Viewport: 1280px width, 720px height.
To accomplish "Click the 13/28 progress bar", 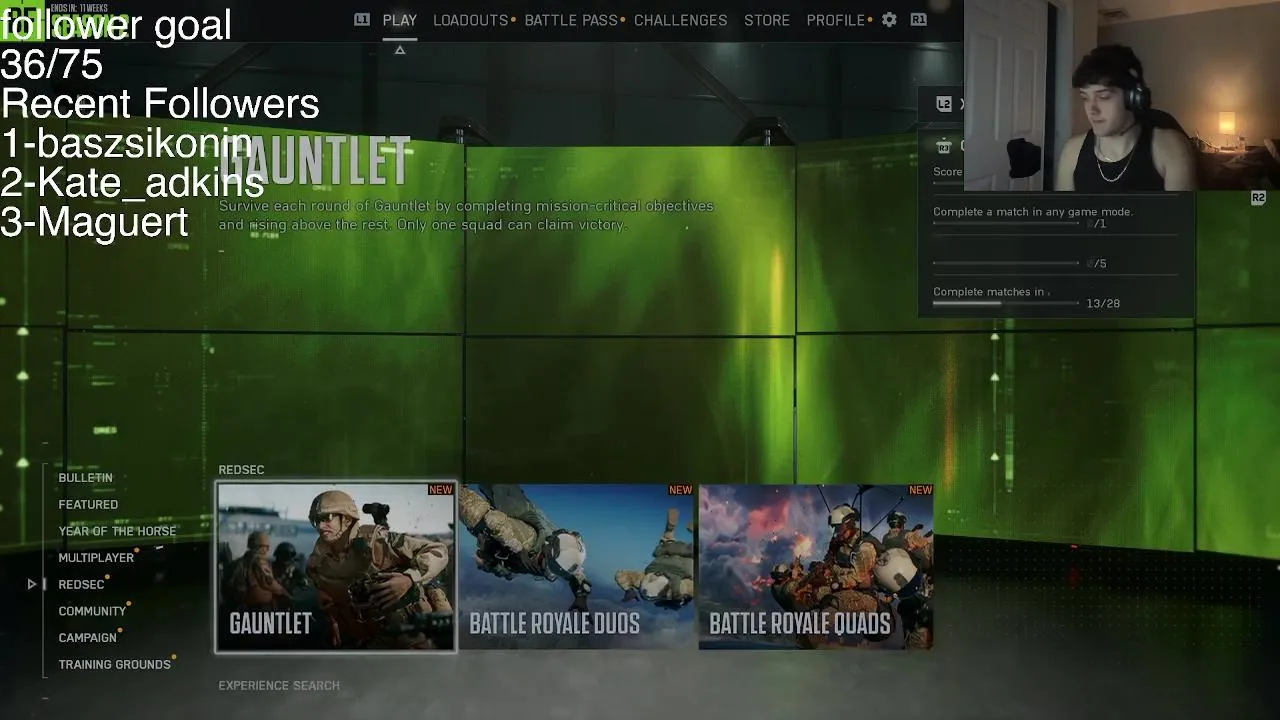I will tap(1006, 303).
